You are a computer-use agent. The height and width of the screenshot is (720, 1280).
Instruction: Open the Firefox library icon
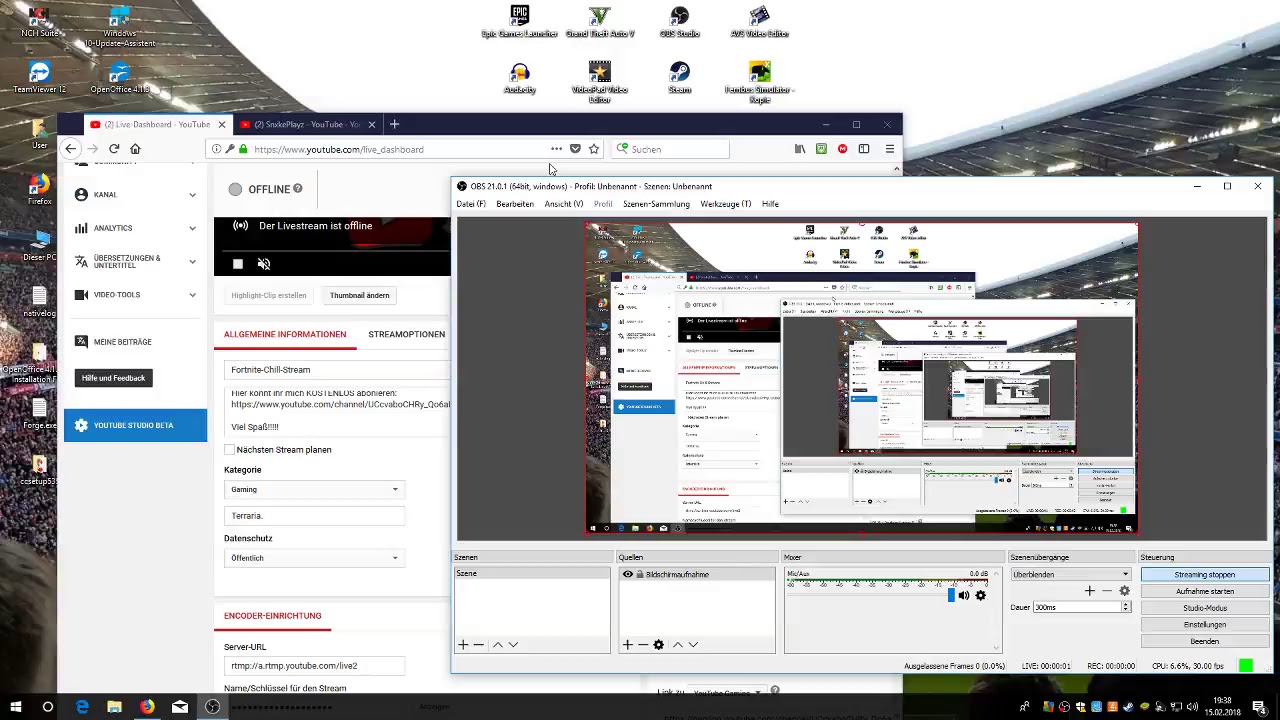(x=799, y=149)
